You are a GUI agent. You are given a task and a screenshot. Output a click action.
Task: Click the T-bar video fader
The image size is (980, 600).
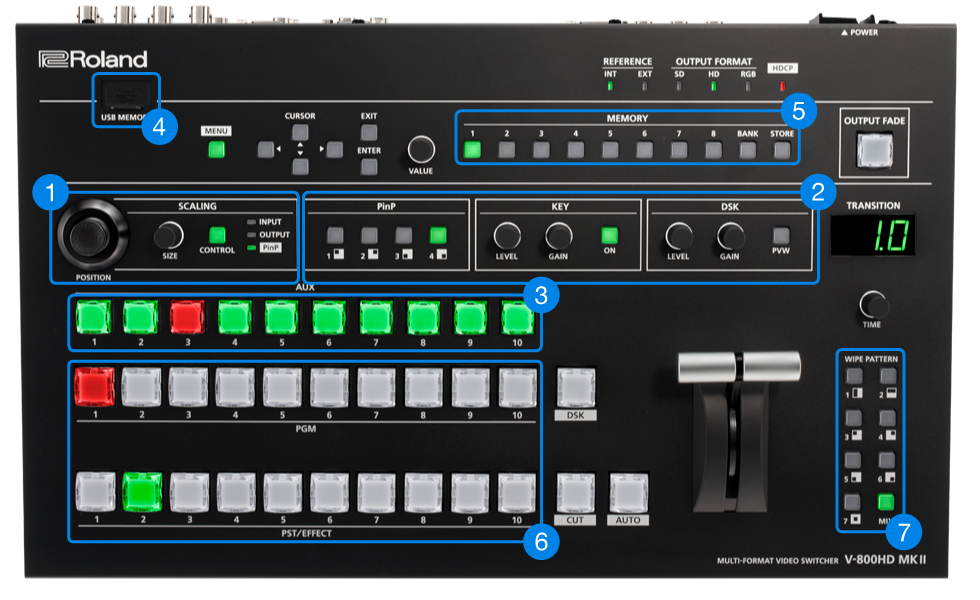[739, 366]
